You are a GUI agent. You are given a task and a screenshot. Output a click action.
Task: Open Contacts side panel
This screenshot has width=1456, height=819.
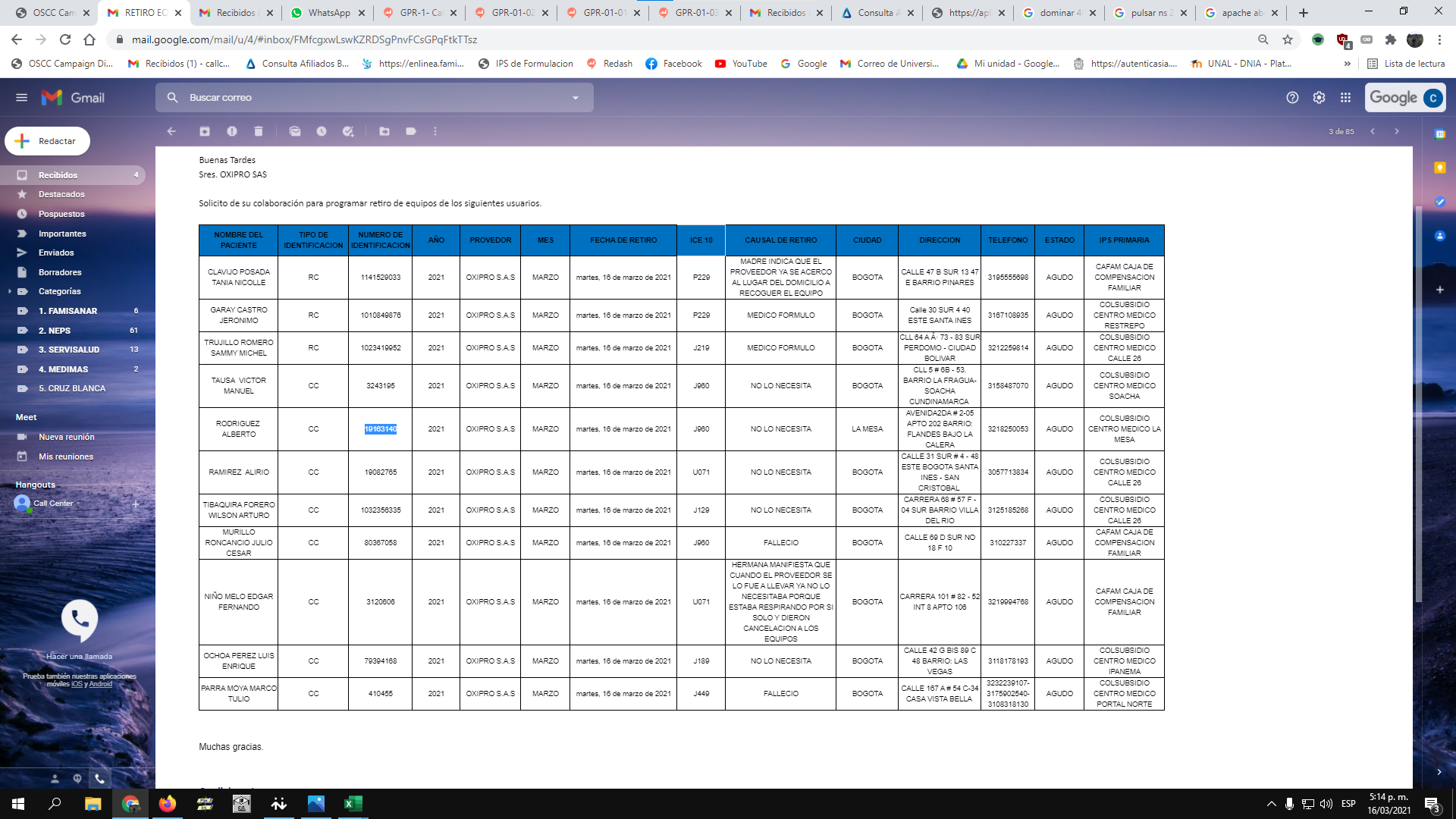tap(1440, 236)
